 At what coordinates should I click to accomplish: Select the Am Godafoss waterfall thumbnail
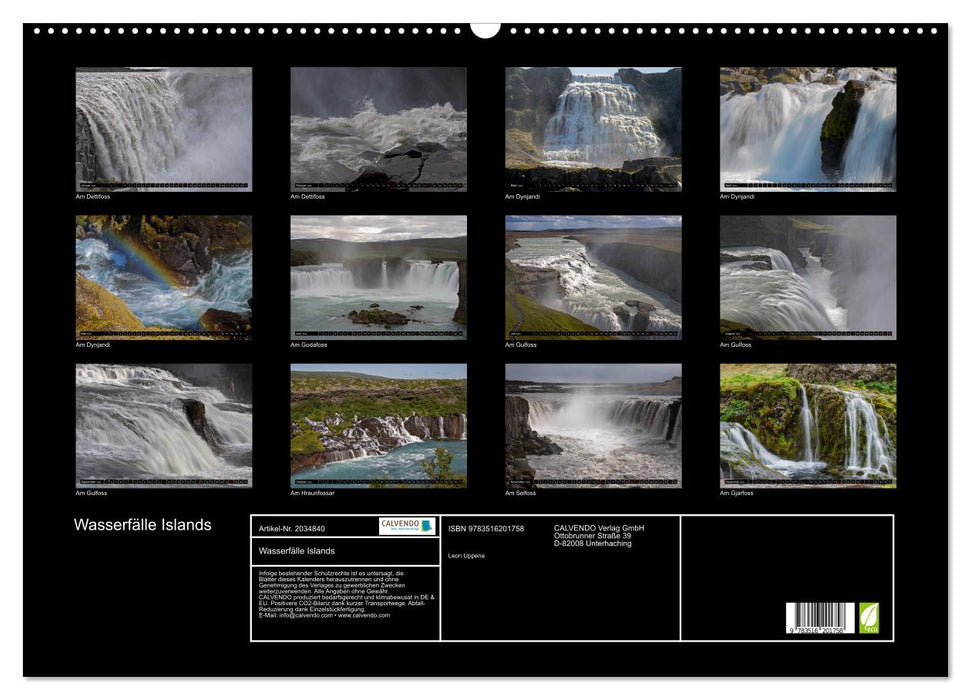coord(378,277)
